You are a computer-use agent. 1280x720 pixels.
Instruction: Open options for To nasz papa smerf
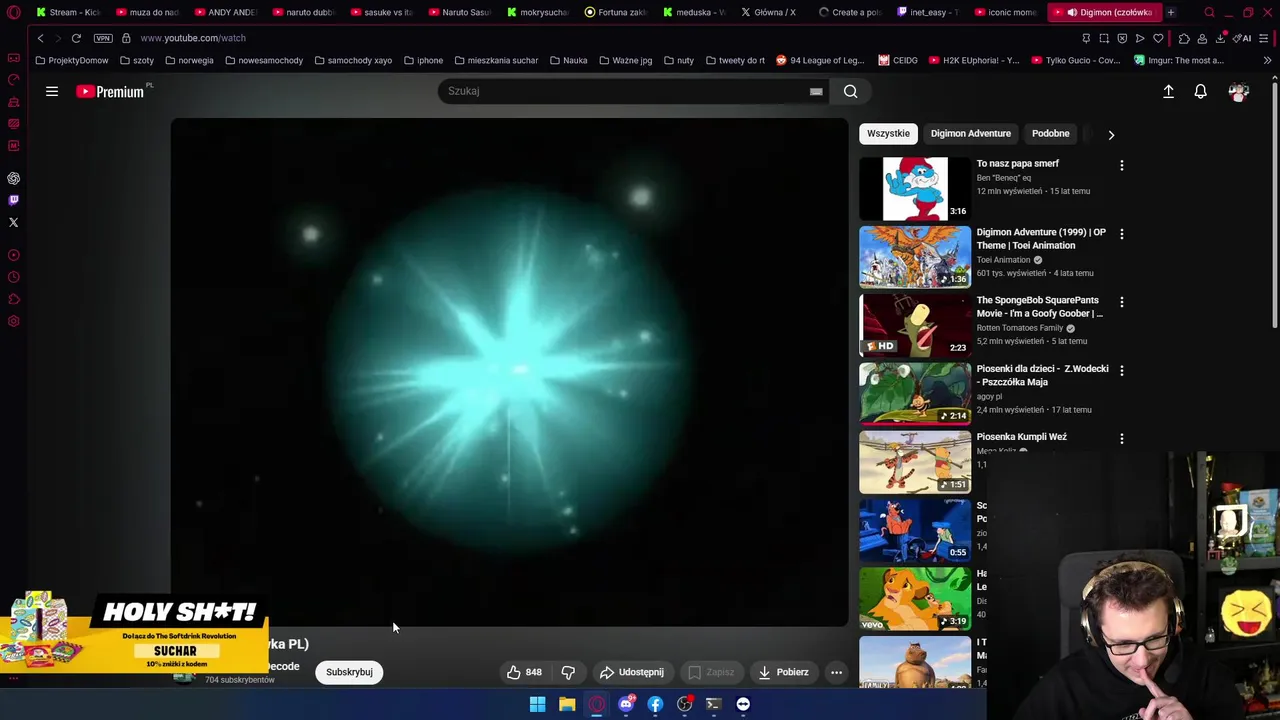[1121, 165]
